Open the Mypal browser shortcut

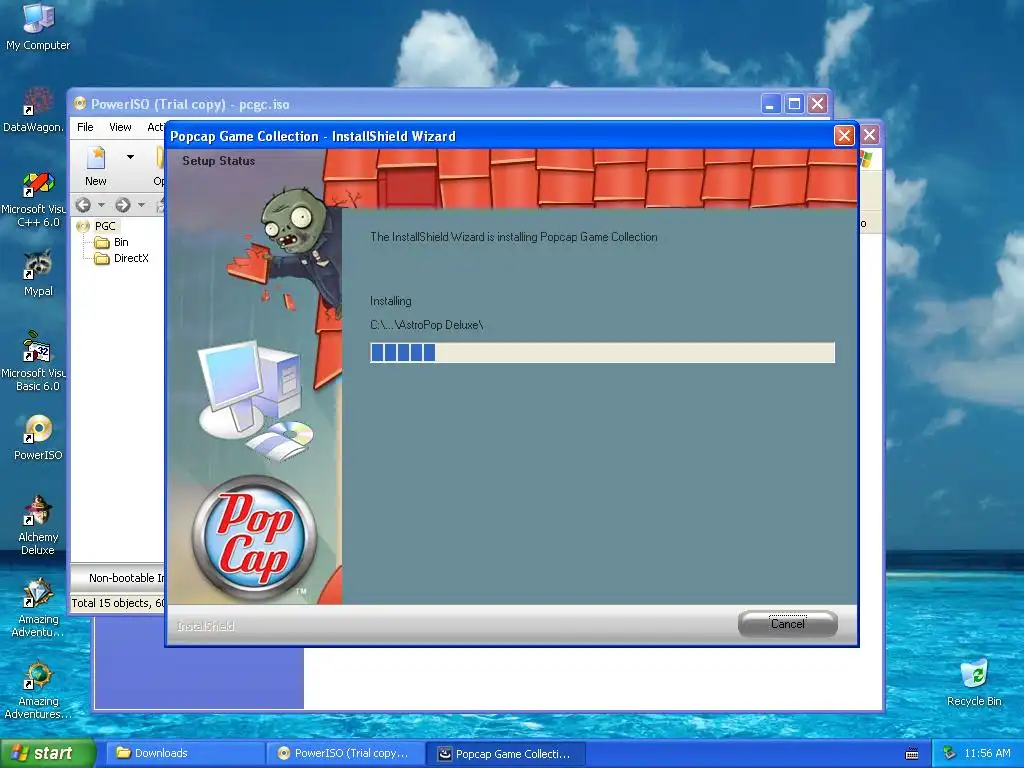pyautogui.click(x=38, y=273)
